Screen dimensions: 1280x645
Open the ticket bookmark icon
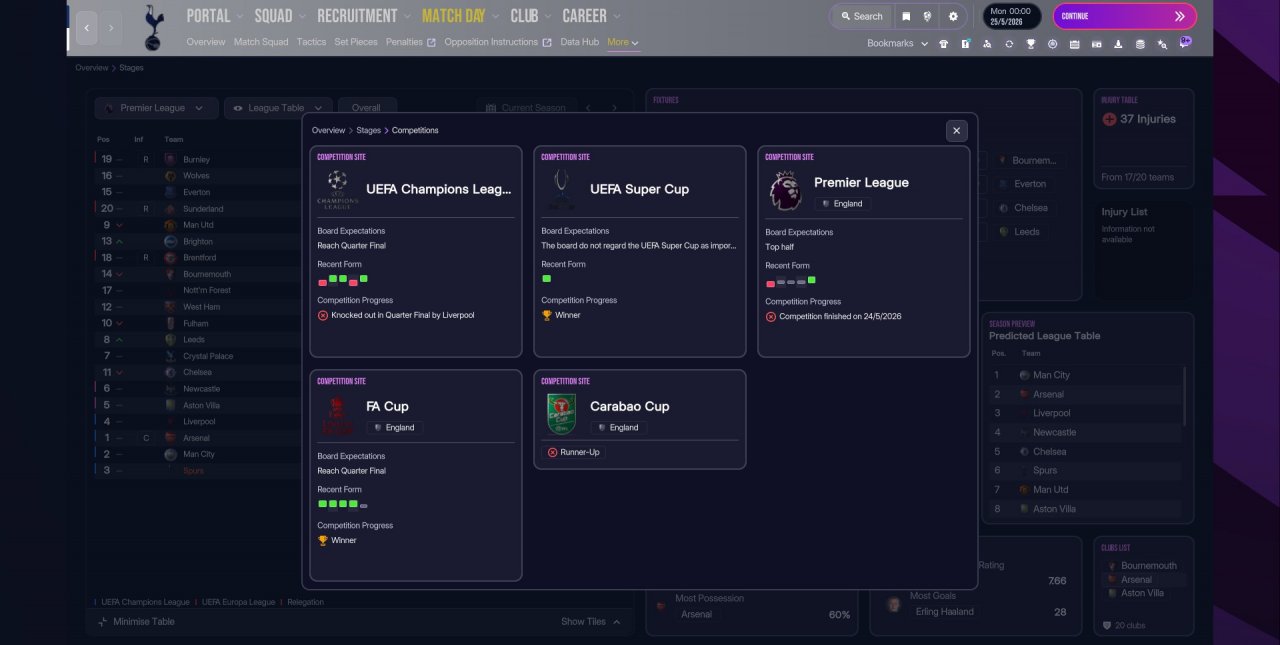pos(1096,44)
